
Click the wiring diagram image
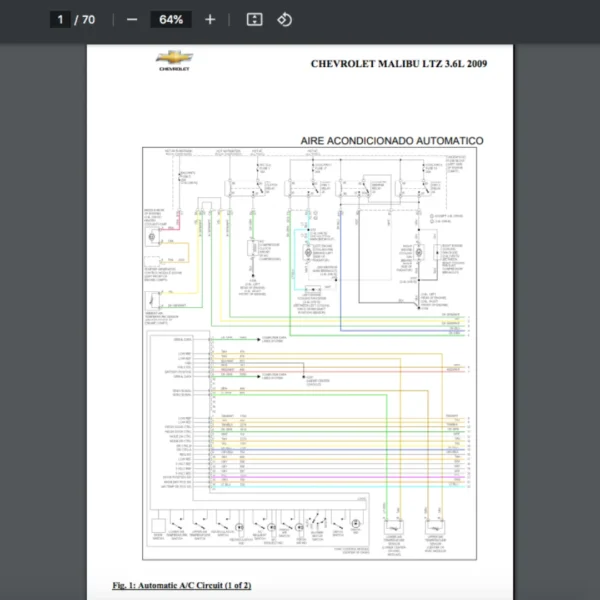point(308,350)
